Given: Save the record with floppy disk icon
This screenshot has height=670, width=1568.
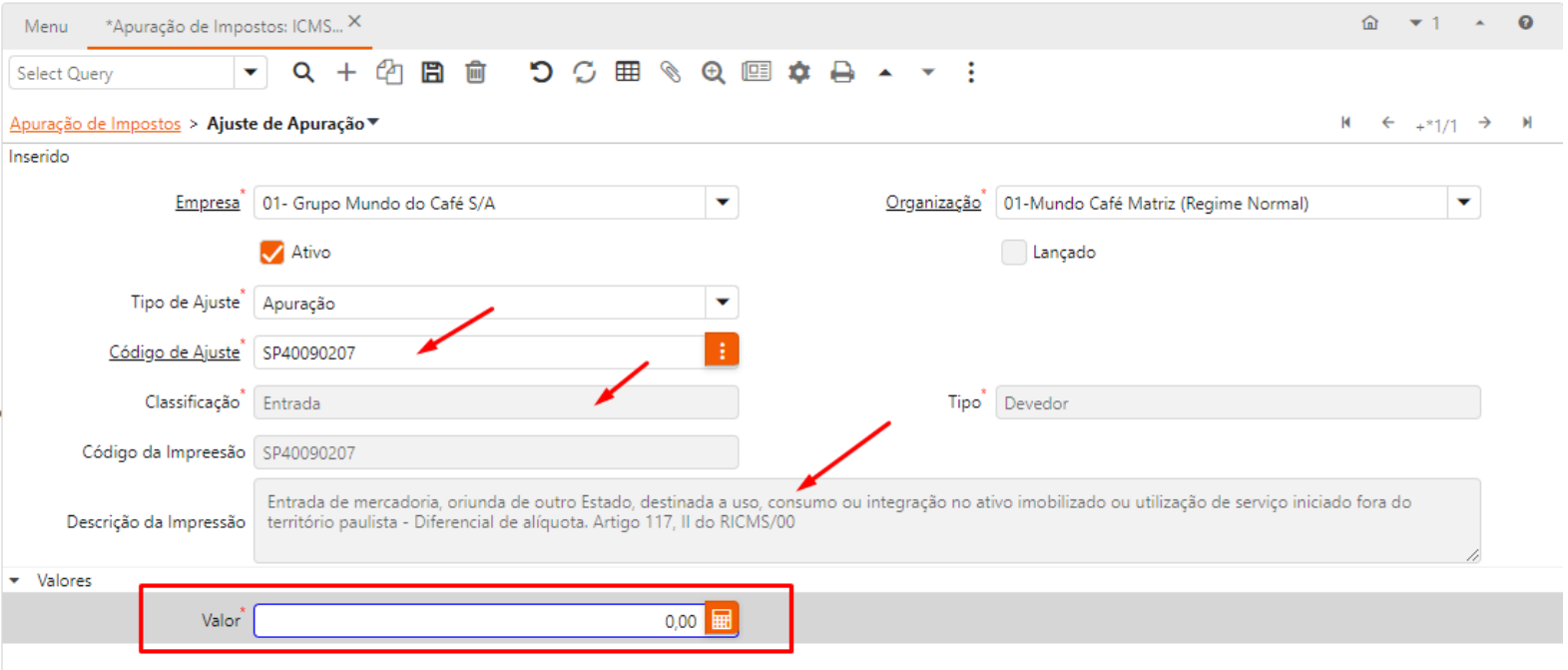Looking at the screenshot, I should [432, 72].
